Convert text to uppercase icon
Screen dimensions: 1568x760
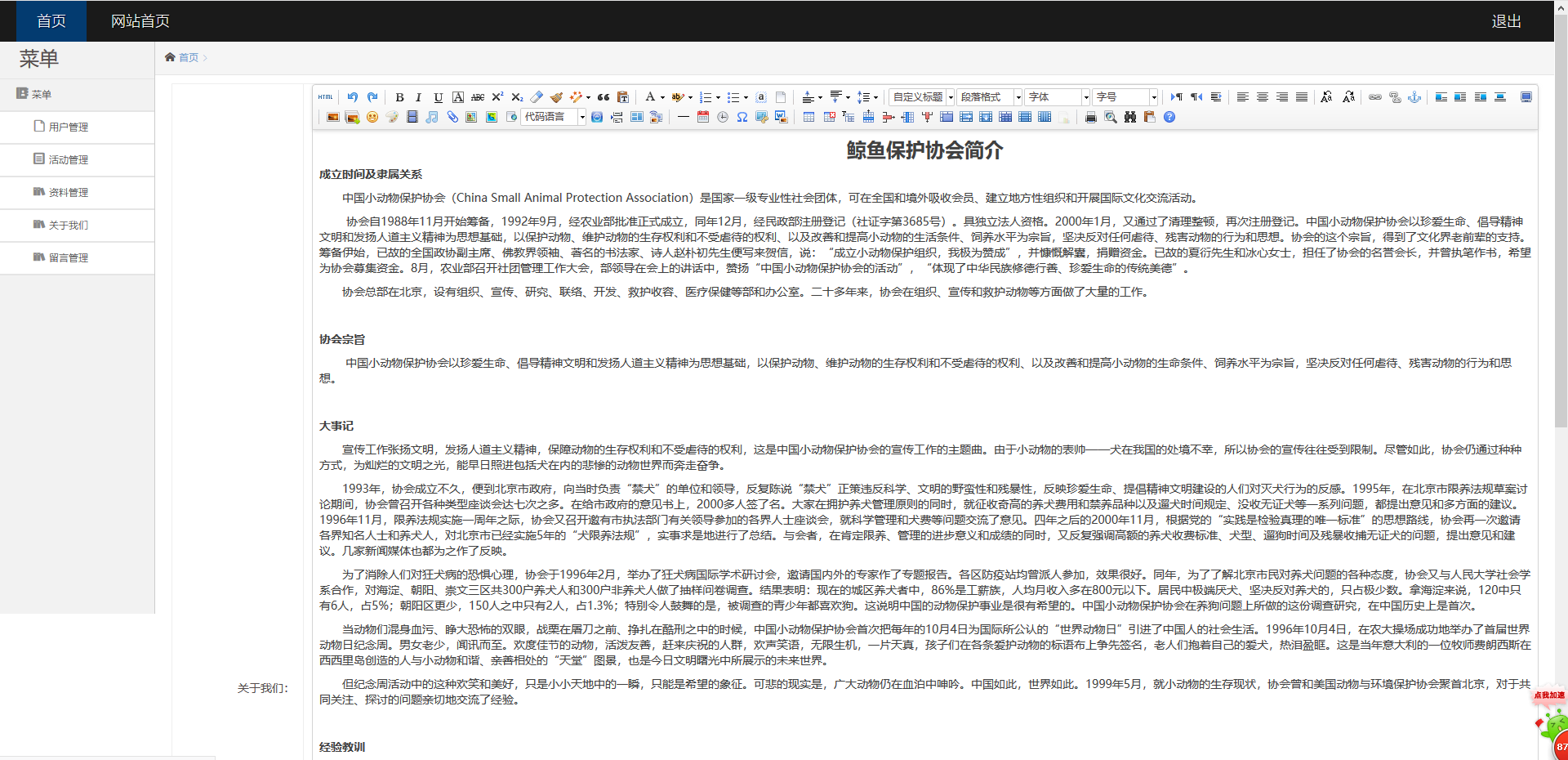(x=1326, y=97)
